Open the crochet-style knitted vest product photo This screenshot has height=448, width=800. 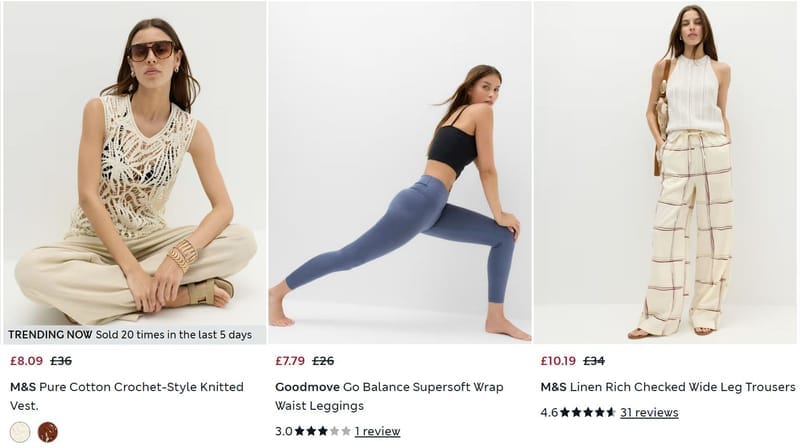[x=135, y=163]
